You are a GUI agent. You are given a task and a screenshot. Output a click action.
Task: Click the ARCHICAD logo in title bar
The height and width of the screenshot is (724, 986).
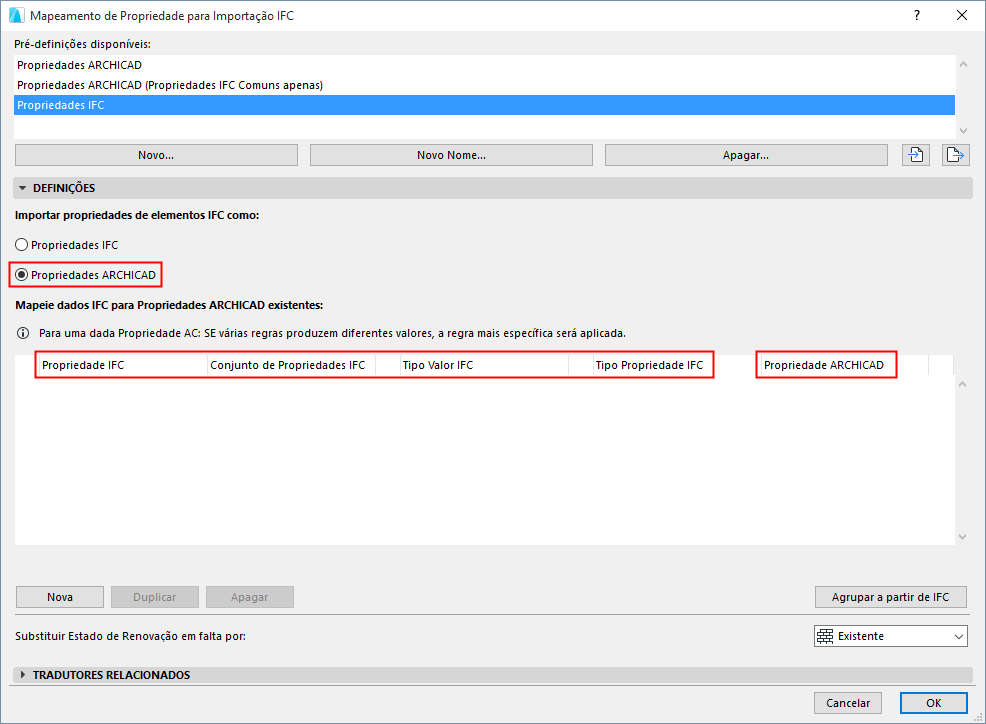pos(16,15)
